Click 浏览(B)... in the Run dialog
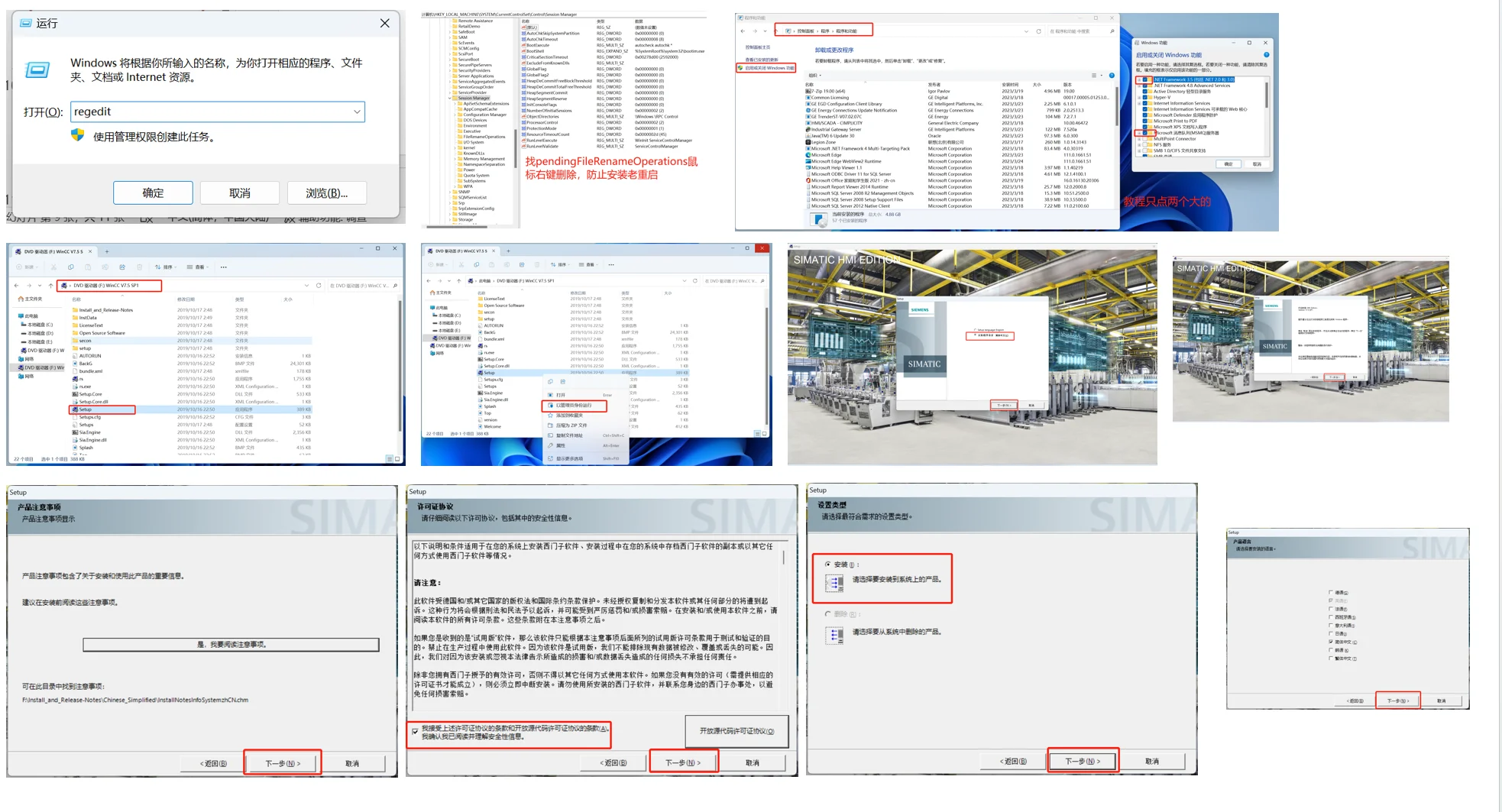This screenshot has height=812, width=1502. tap(327, 193)
